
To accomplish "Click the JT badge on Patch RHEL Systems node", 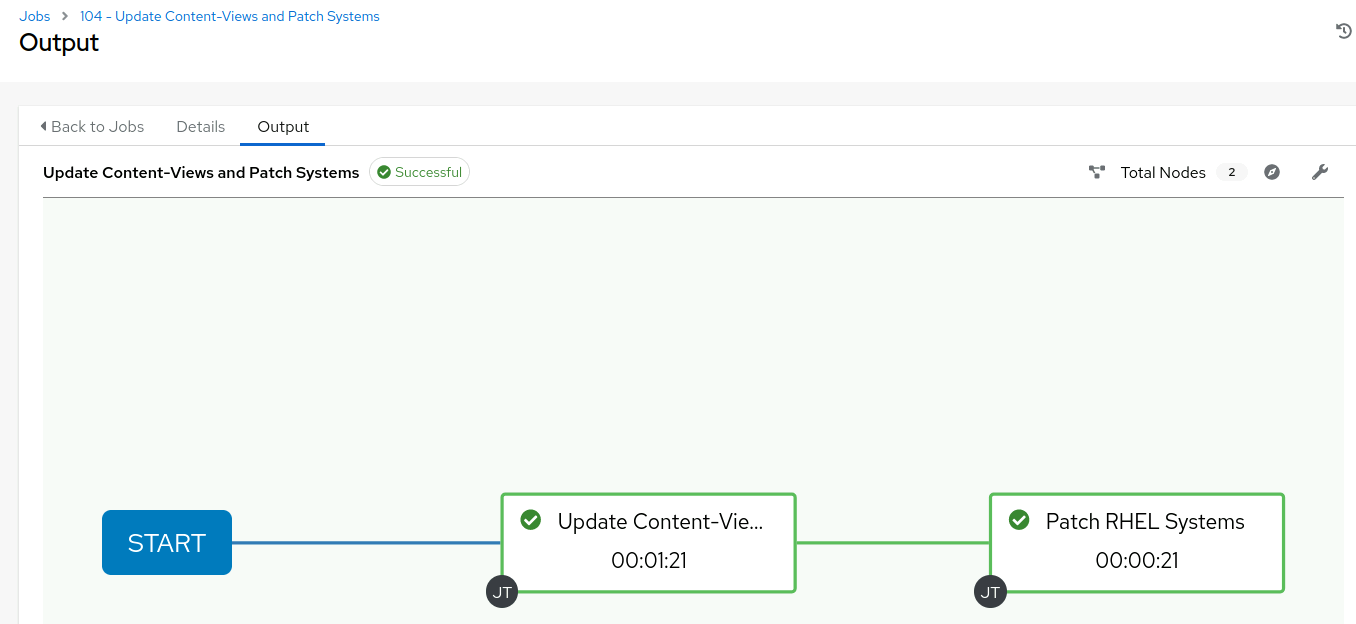I will (990, 592).
